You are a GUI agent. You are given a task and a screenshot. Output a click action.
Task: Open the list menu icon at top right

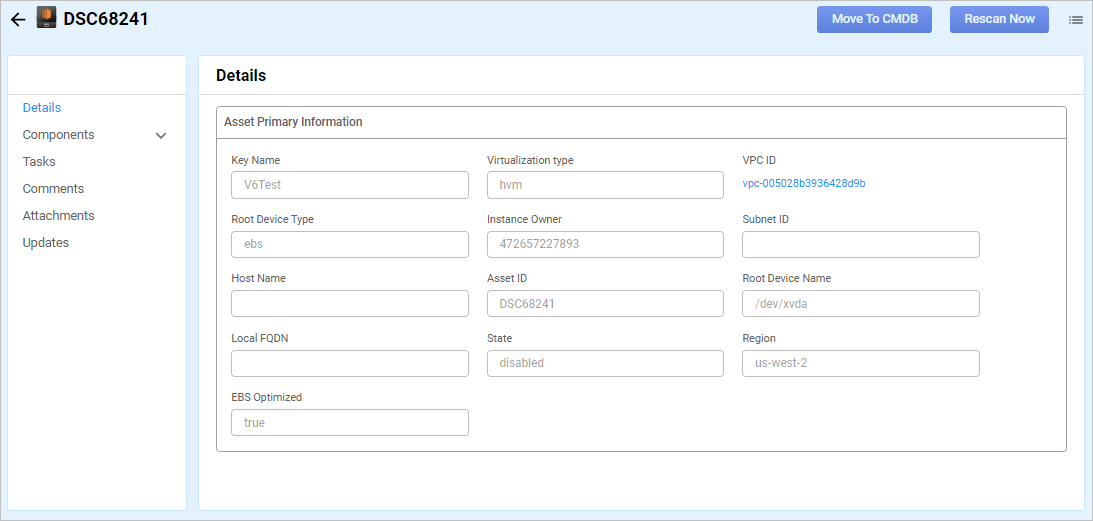pos(1076,19)
